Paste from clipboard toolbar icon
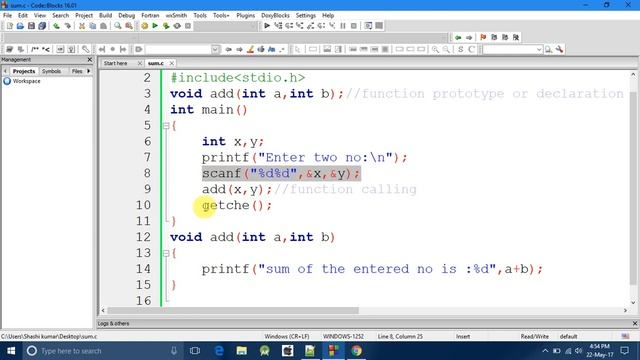The height and width of the screenshot is (360, 640). 104,26
